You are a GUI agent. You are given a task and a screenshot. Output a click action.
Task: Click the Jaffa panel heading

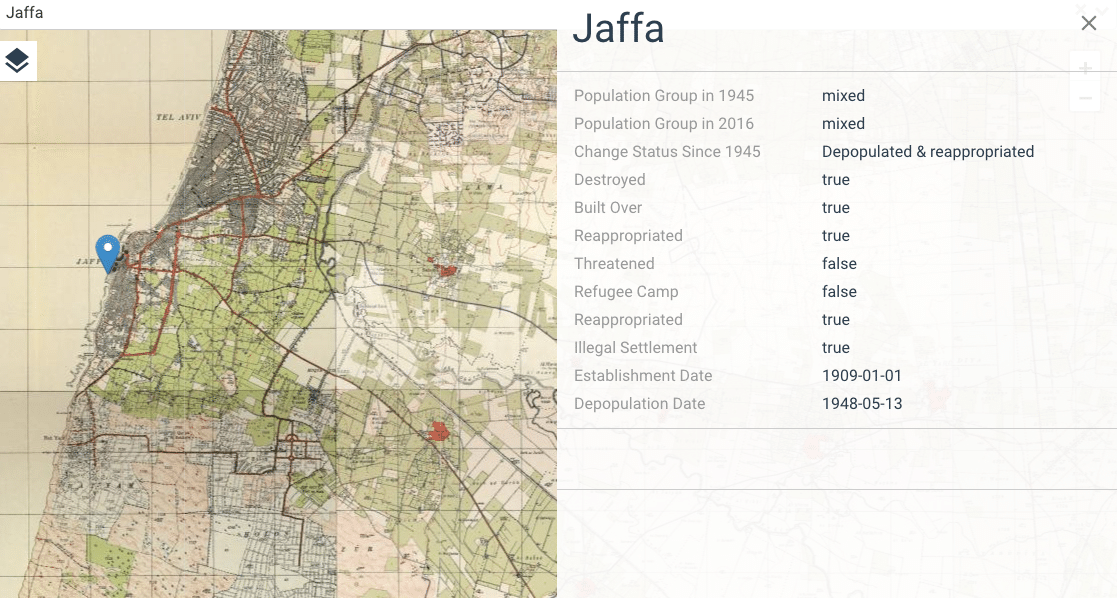618,29
